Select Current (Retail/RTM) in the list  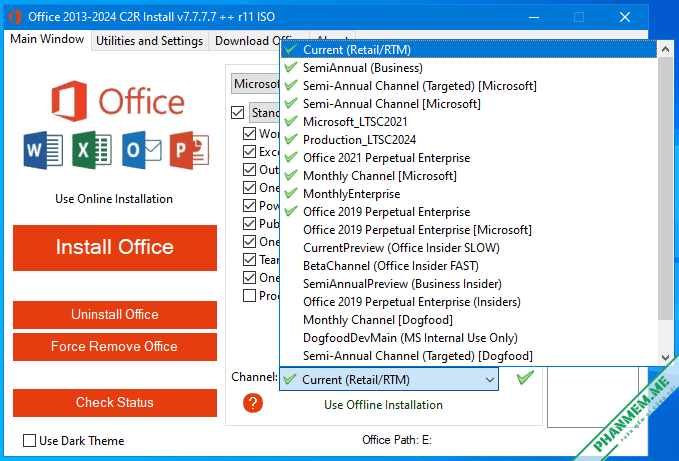coord(469,50)
